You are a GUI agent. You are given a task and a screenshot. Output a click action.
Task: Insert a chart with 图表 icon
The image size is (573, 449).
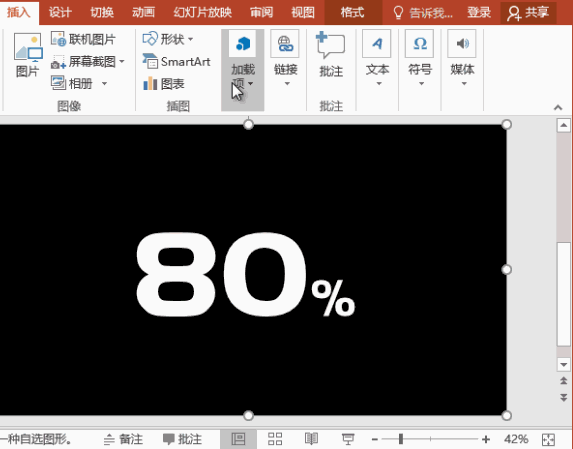[164, 84]
